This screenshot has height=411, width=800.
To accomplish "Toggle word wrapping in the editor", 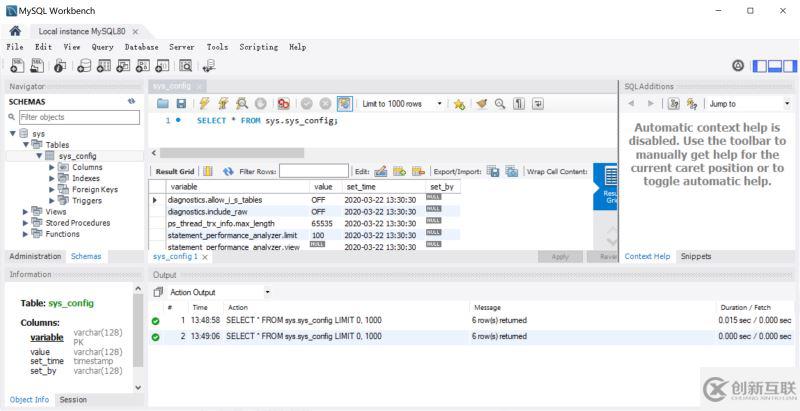I will 538,104.
